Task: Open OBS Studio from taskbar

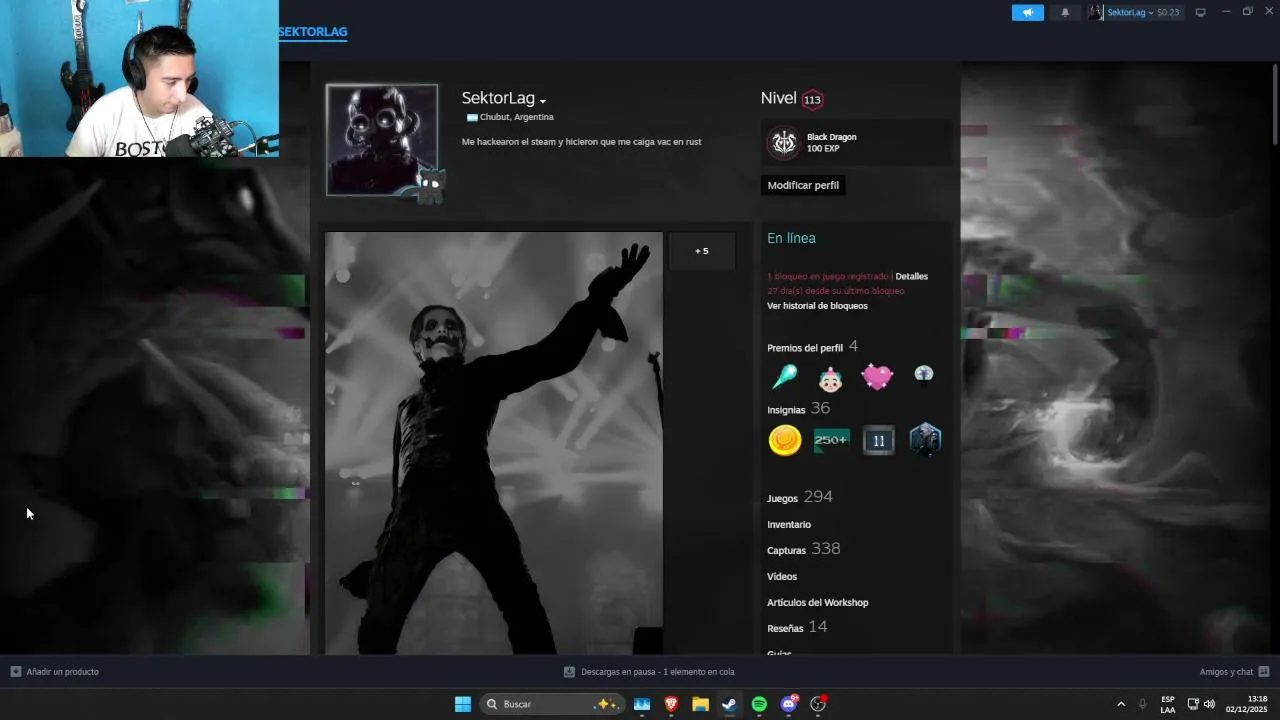Action: pos(818,704)
